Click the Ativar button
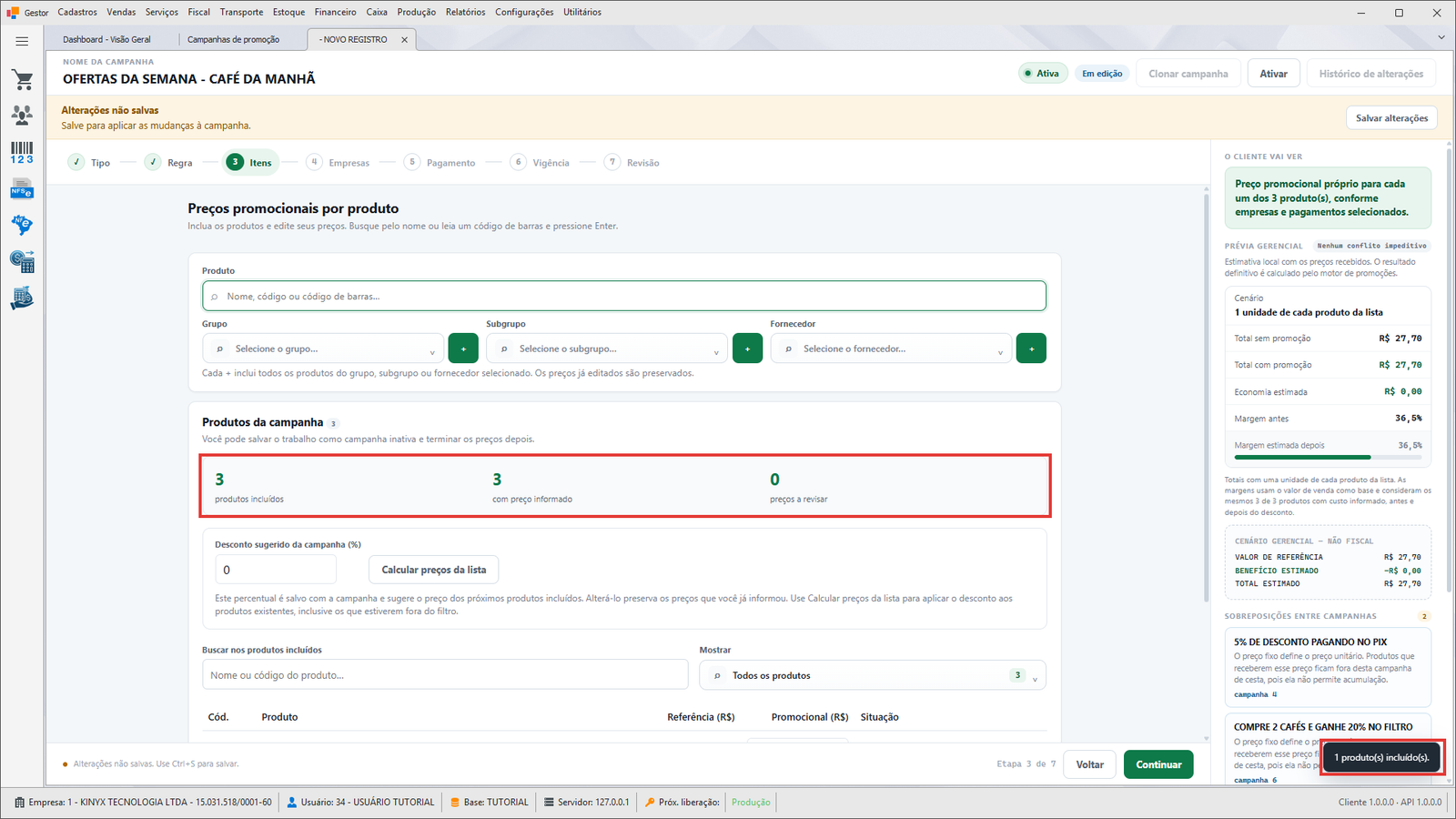Image resolution: width=1456 pixels, height=819 pixels. 1273,74
